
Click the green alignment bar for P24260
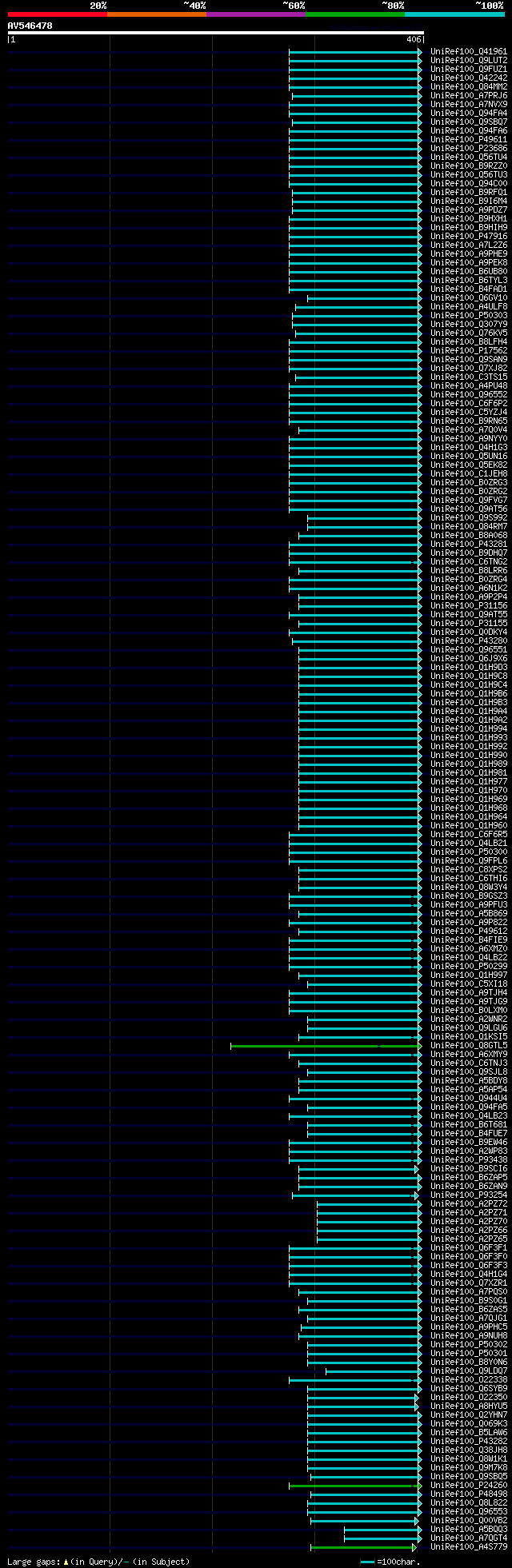pyautogui.click(x=355, y=1486)
